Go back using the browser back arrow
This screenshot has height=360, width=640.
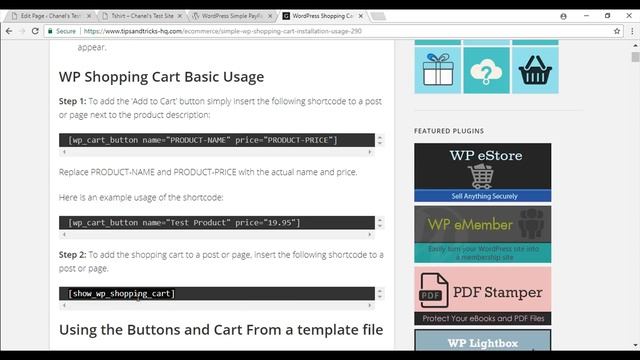click(x=9, y=31)
